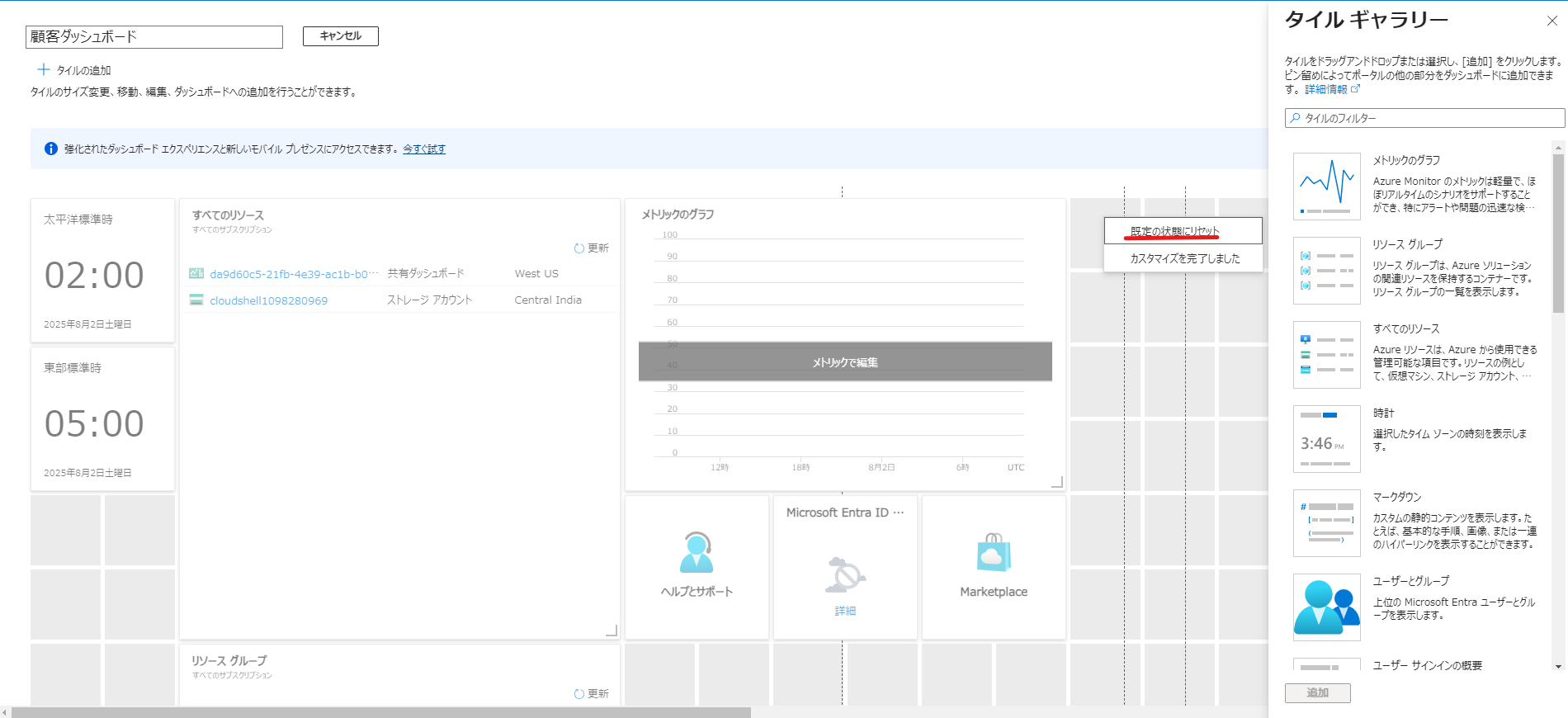
Task: Open resource da9d60c5-21fb-4e39-ac1b-b0
Action: click(x=294, y=274)
